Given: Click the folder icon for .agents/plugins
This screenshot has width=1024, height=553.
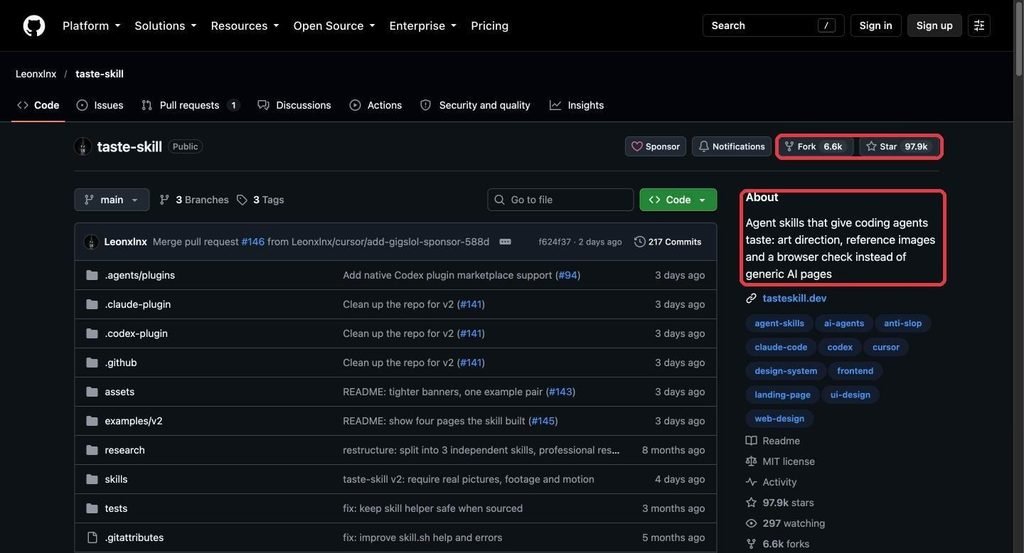Looking at the screenshot, I should pos(92,275).
